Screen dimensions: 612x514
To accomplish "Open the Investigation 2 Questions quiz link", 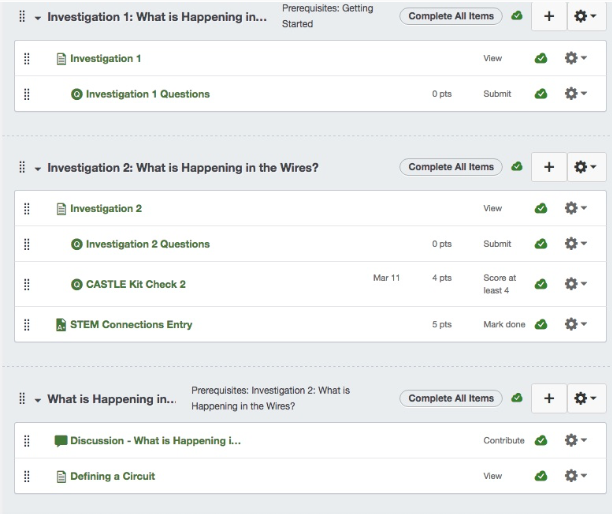I will [148, 244].
